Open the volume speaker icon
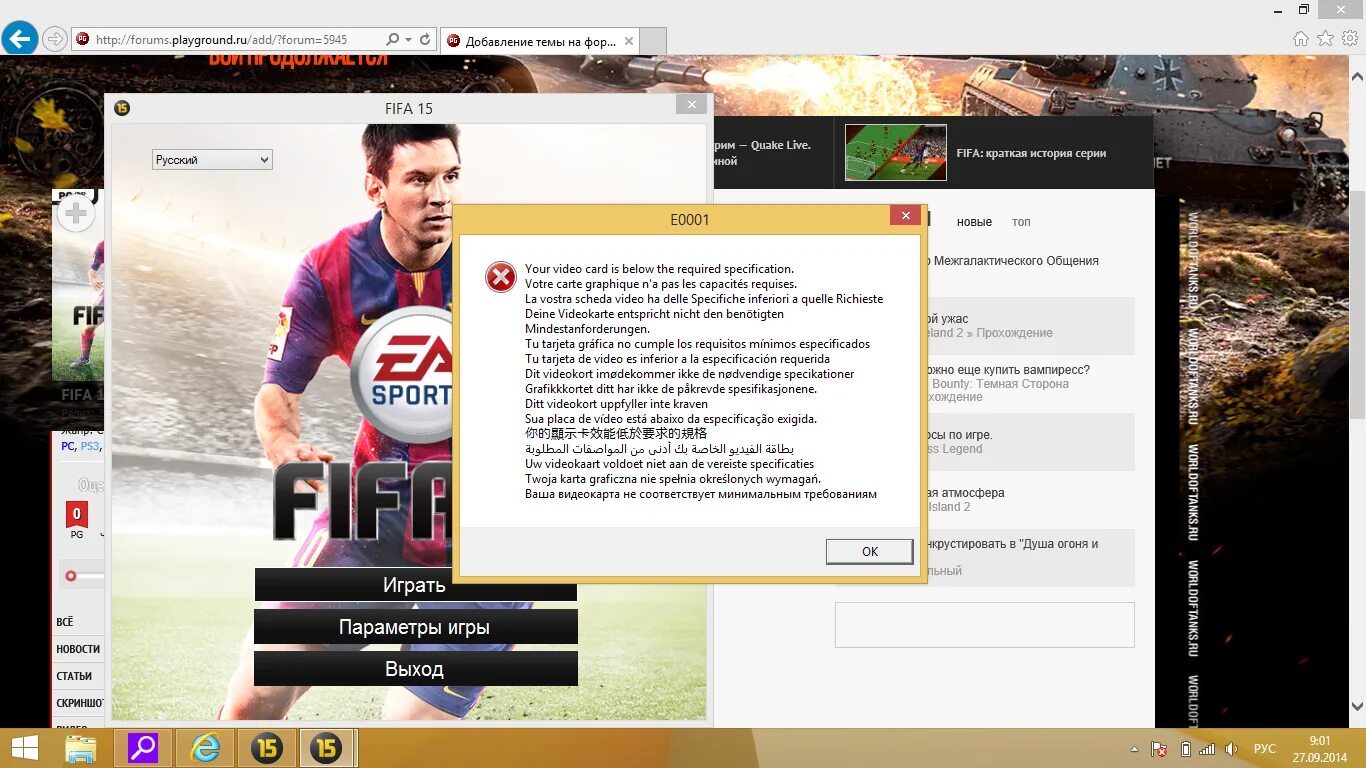The width and height of the screenshot is (1366, 768). coord(1232,749)
